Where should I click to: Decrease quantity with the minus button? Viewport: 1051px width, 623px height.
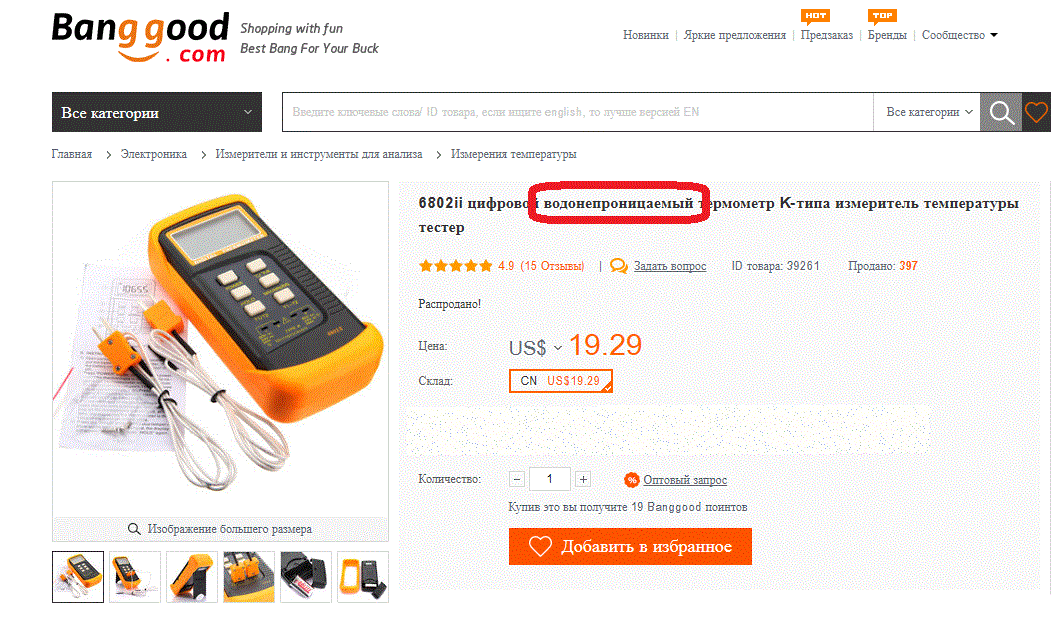[x=517, y=479]
